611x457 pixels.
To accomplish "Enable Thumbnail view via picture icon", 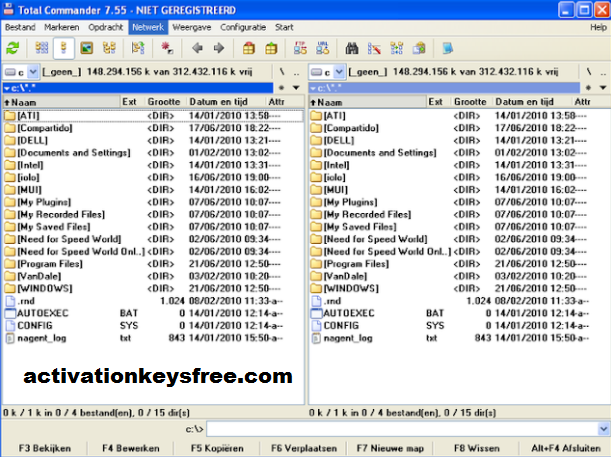I will click(87, 48).
